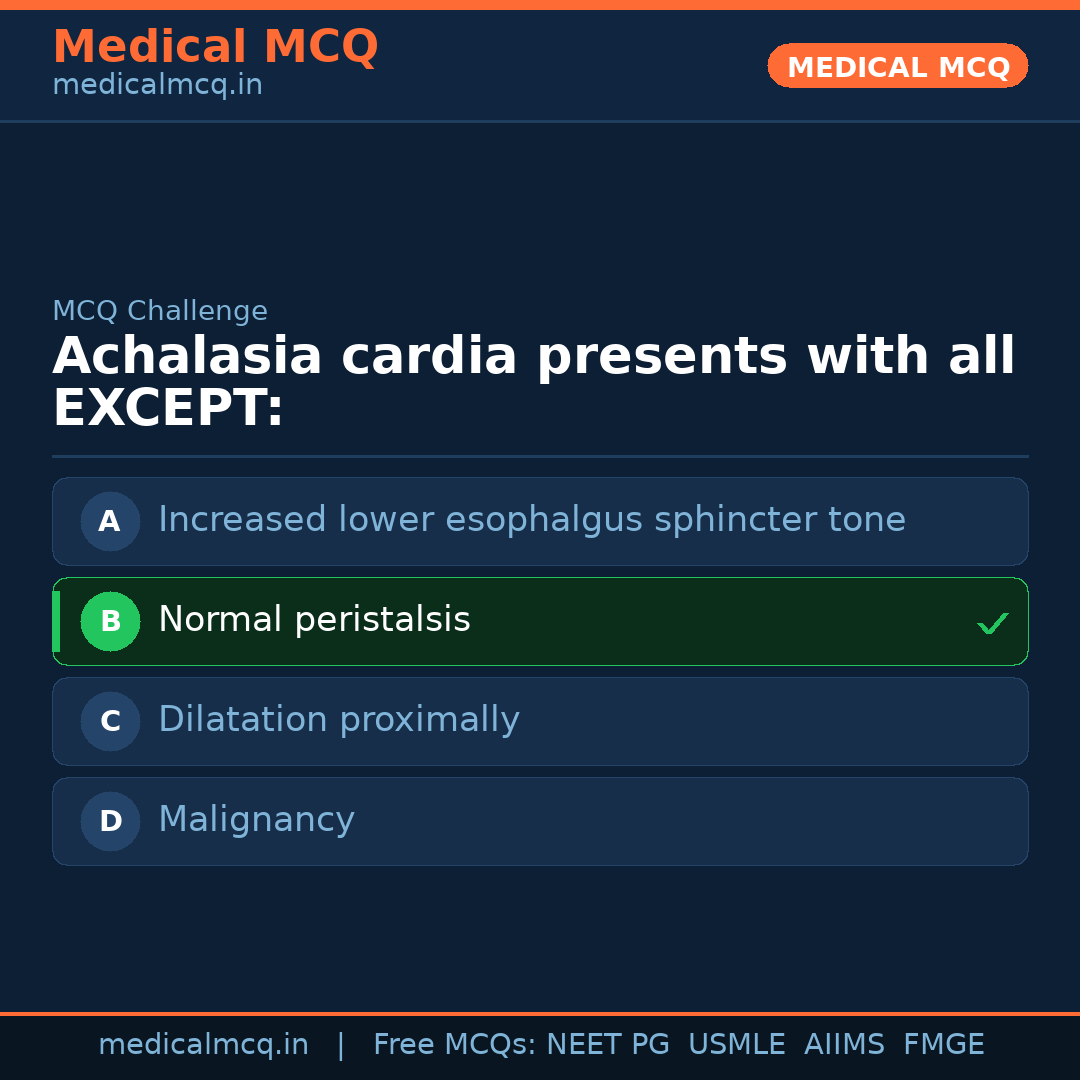This screenshot has height=1080, width=1080.
Task: Click the circular D option letter badge
Action: point(110,821)
